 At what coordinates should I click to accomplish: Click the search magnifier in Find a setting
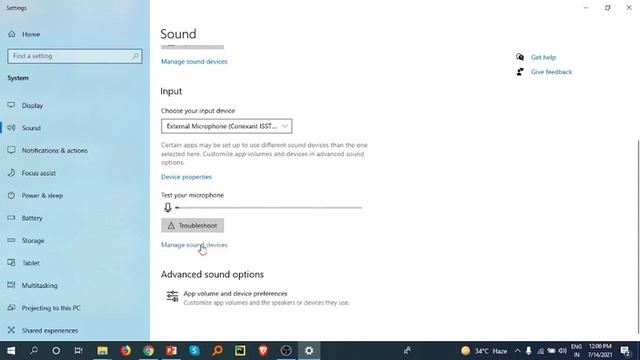click(x=135, y=56)
